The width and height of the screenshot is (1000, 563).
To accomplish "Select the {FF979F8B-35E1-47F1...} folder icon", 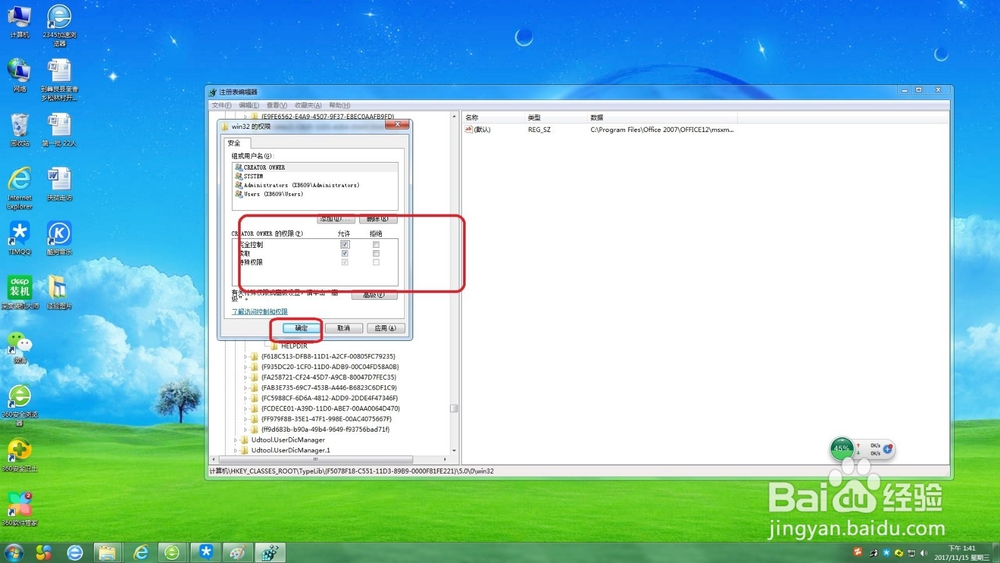I will pyautogui.click(x=254, y=419).
